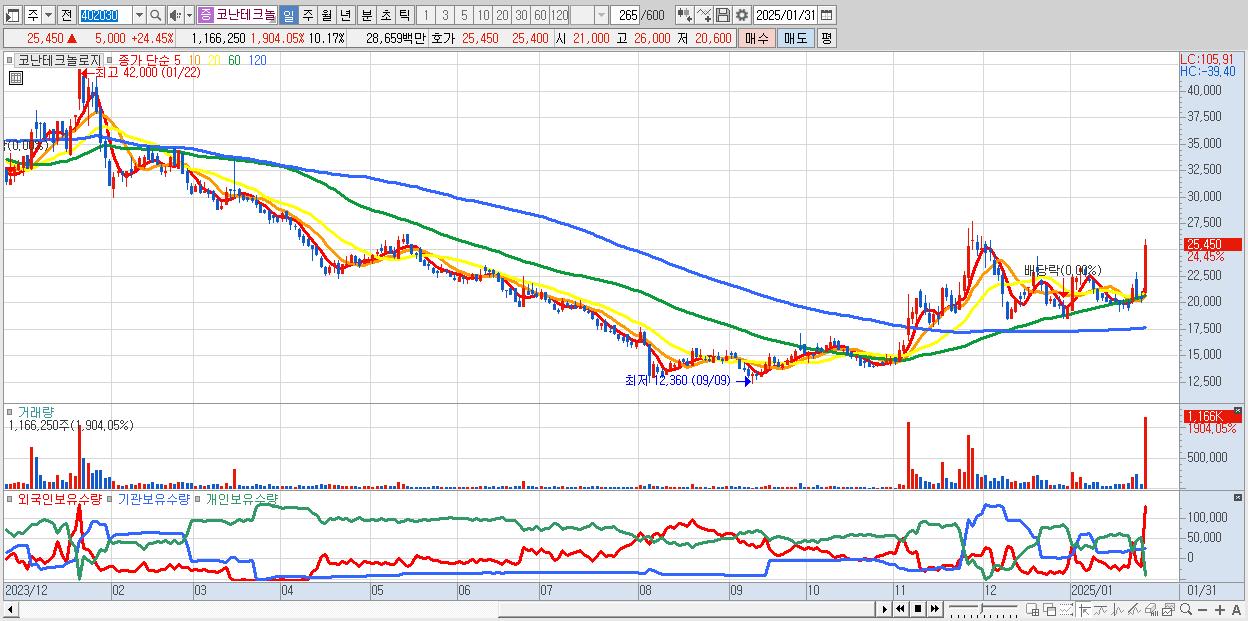Click the 개인보유수량 indicator label
The height and width of the screenshot is (621, 1248).
[241, 498]
